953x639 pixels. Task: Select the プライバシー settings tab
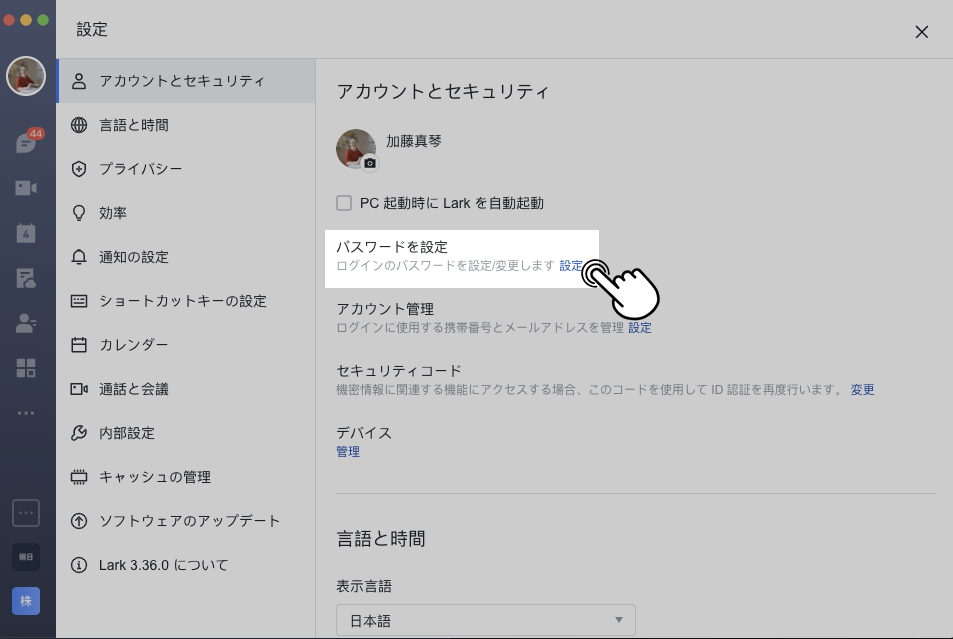(140, 169)
